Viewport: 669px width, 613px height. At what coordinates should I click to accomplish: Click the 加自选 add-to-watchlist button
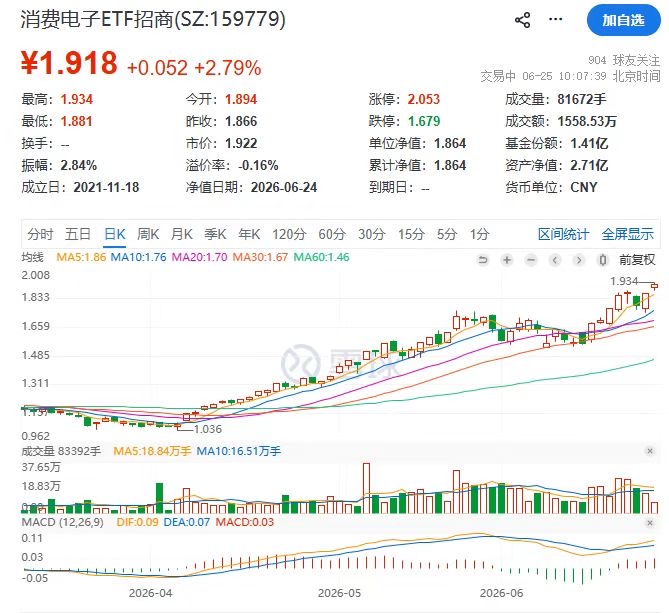pos(623,20)
